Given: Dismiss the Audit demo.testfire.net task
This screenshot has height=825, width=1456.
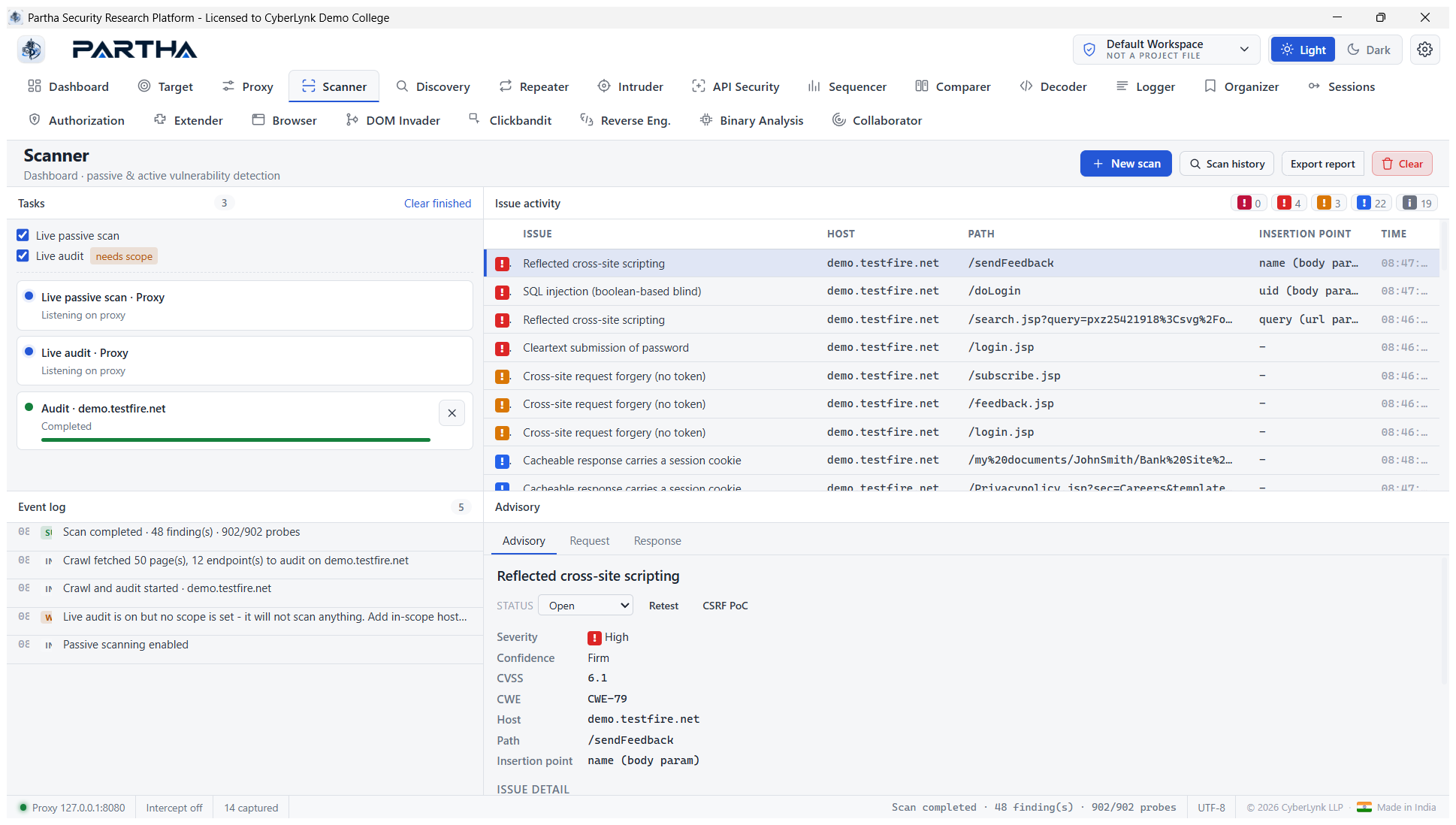Looking at the screenshot, I should (452, 413).
